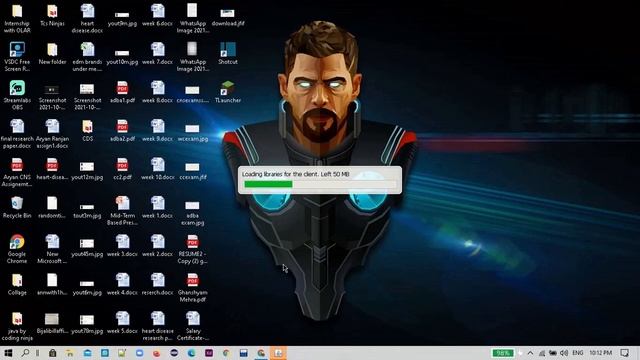Select the Recycle Bin icon
Screen dimensions: 640x360
pos(17,207)
